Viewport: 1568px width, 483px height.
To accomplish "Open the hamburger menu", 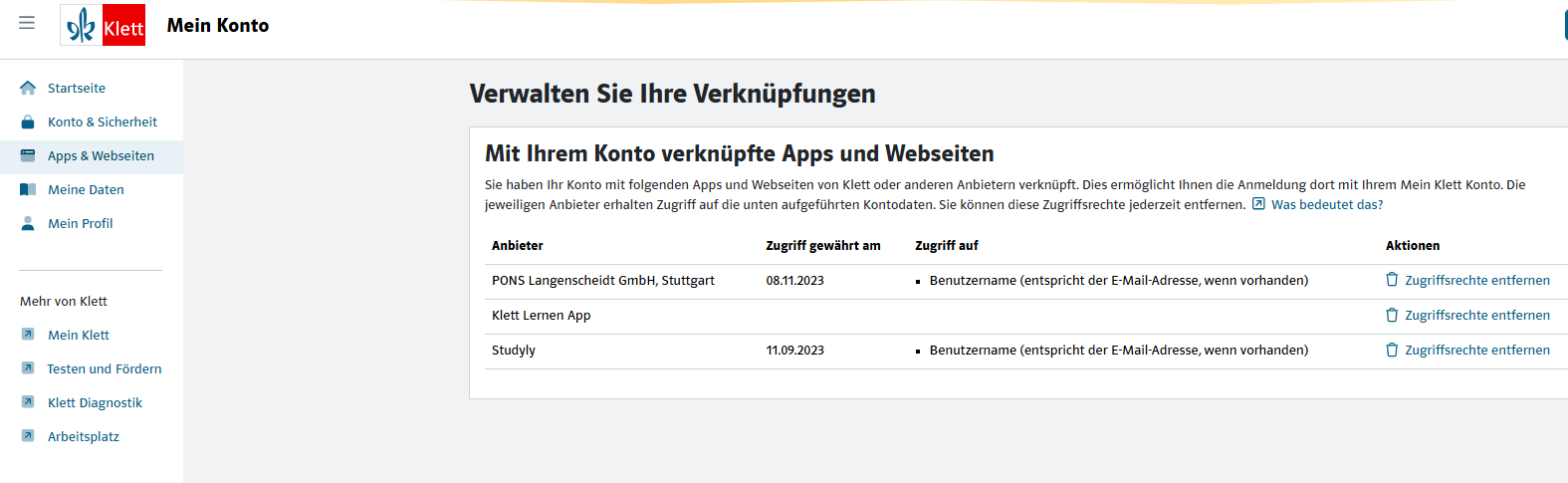I will pos(27,23).
